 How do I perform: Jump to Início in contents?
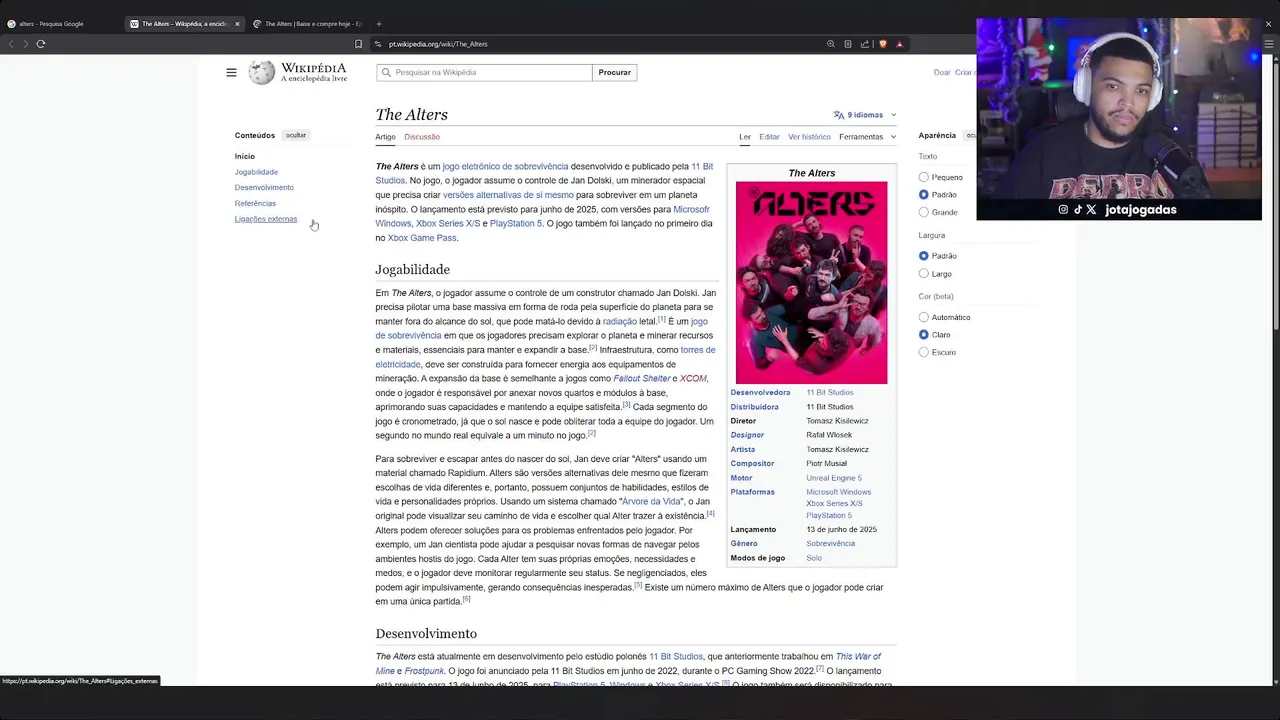[x=245, y=157]
